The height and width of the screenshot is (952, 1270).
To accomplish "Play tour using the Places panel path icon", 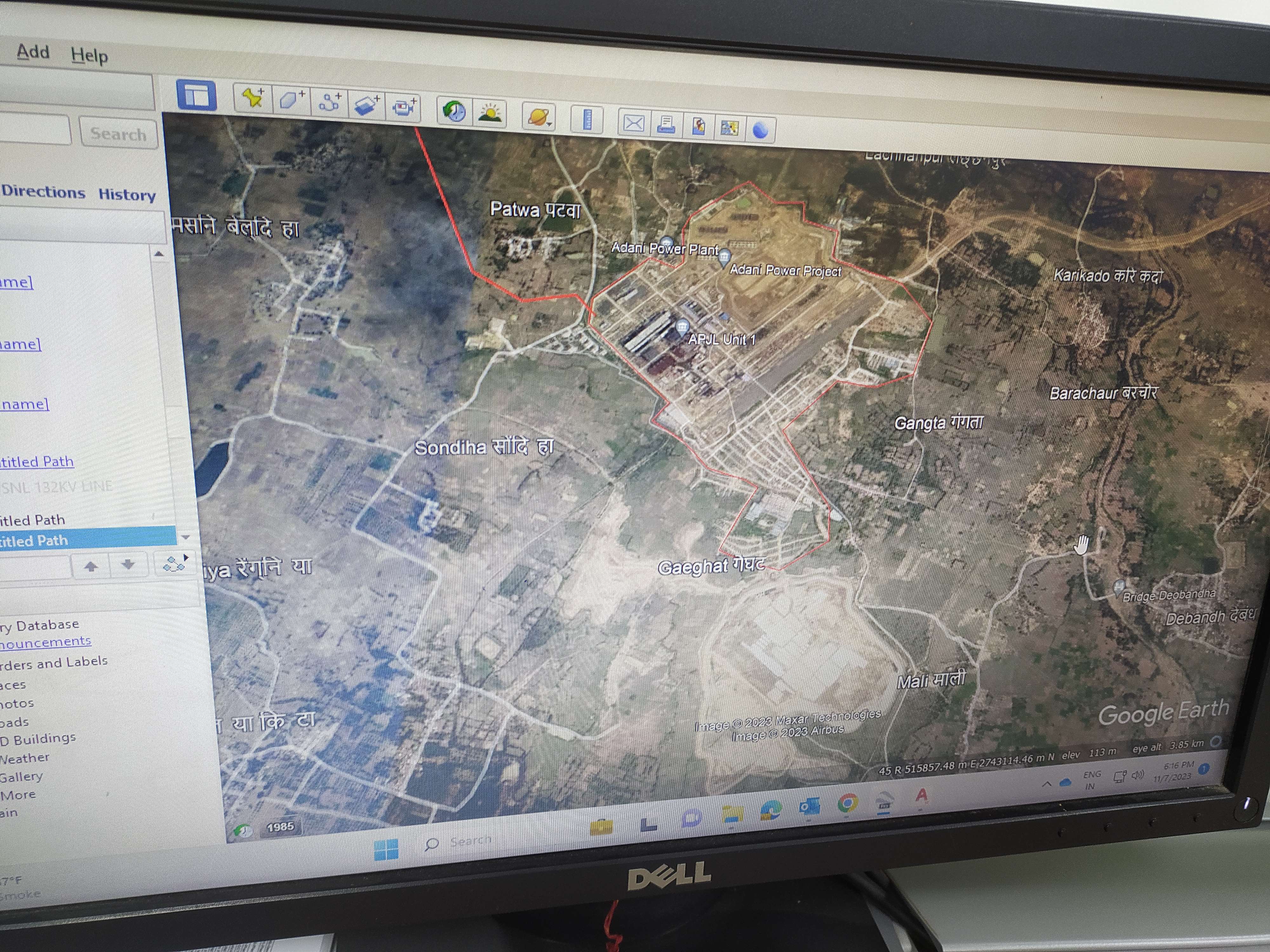I will click(x=175, y=565).
